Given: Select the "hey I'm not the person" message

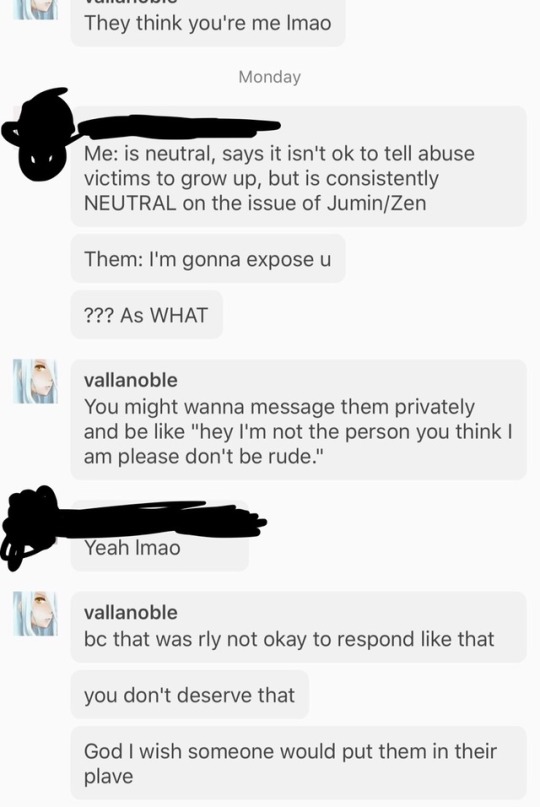Looking at the screenshot, I should pyautogui.click(x=299, y=420).
